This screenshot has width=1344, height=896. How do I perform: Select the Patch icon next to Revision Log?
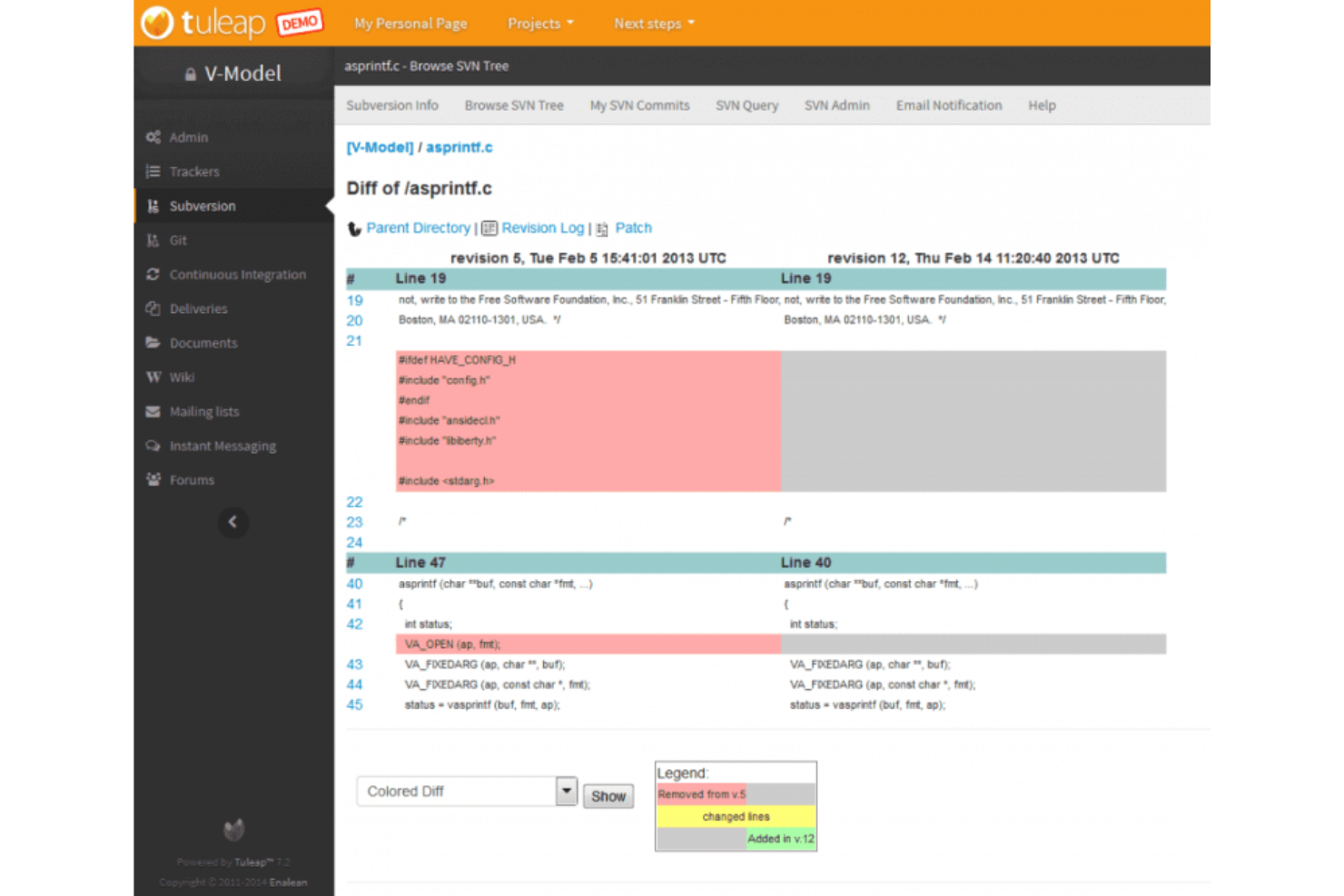601,229
